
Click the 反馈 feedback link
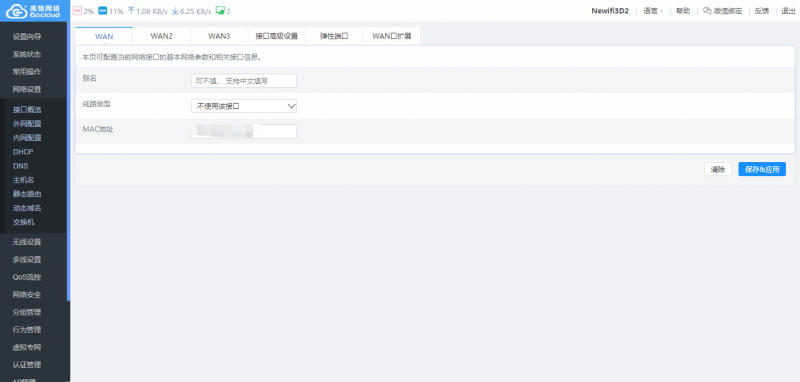[x=762, y=11]
